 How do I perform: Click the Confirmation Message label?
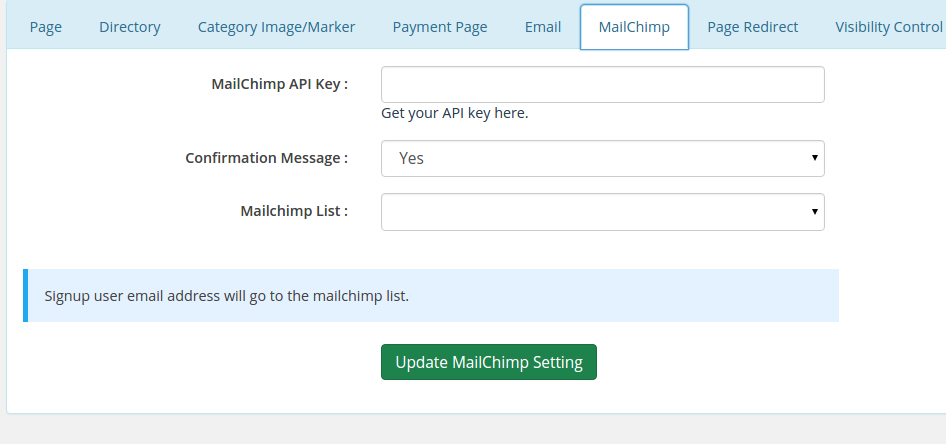click(x=266, y=158)
